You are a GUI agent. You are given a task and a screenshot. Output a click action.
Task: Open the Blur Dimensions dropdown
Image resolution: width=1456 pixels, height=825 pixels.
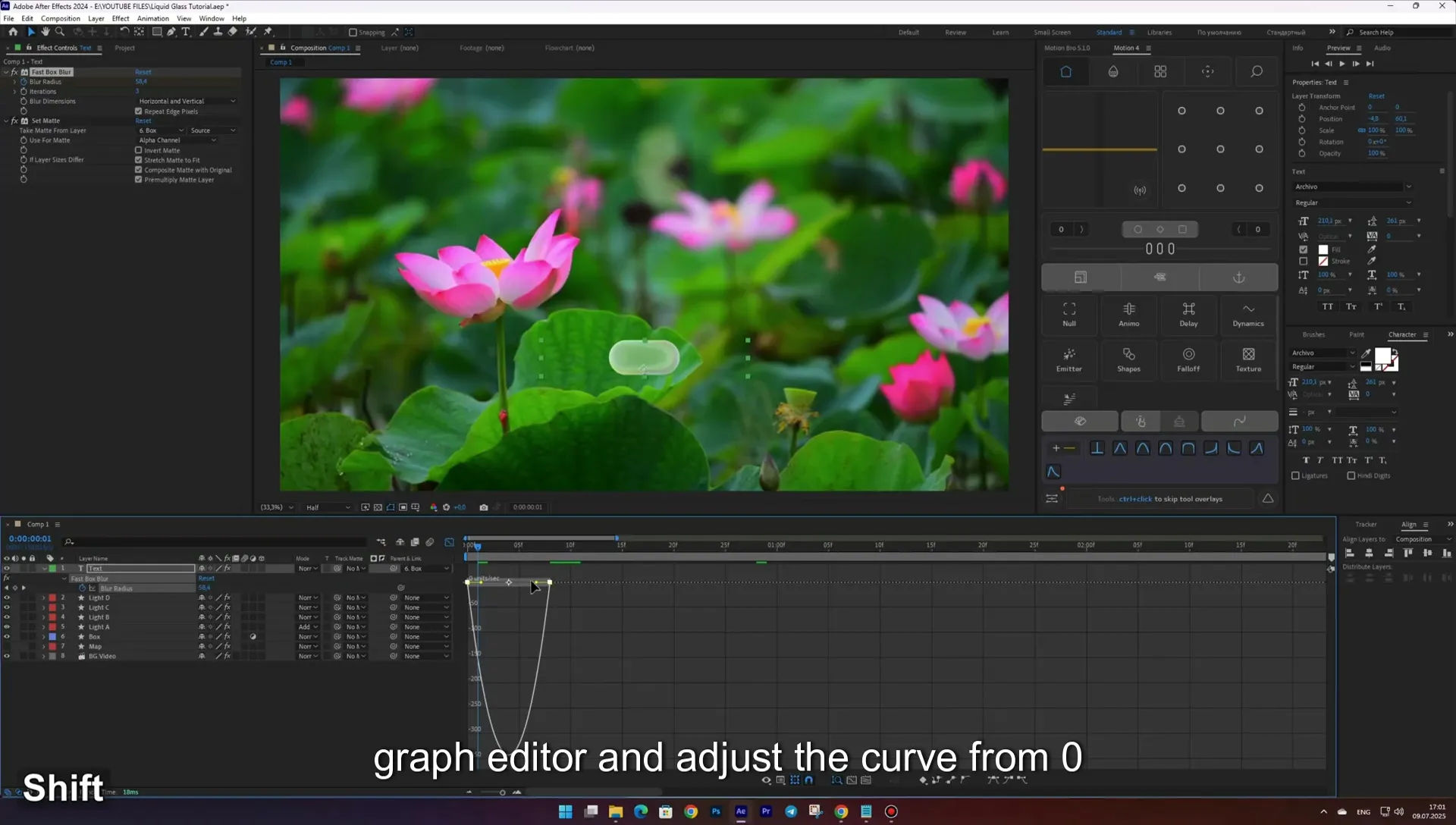click(187, 101)
